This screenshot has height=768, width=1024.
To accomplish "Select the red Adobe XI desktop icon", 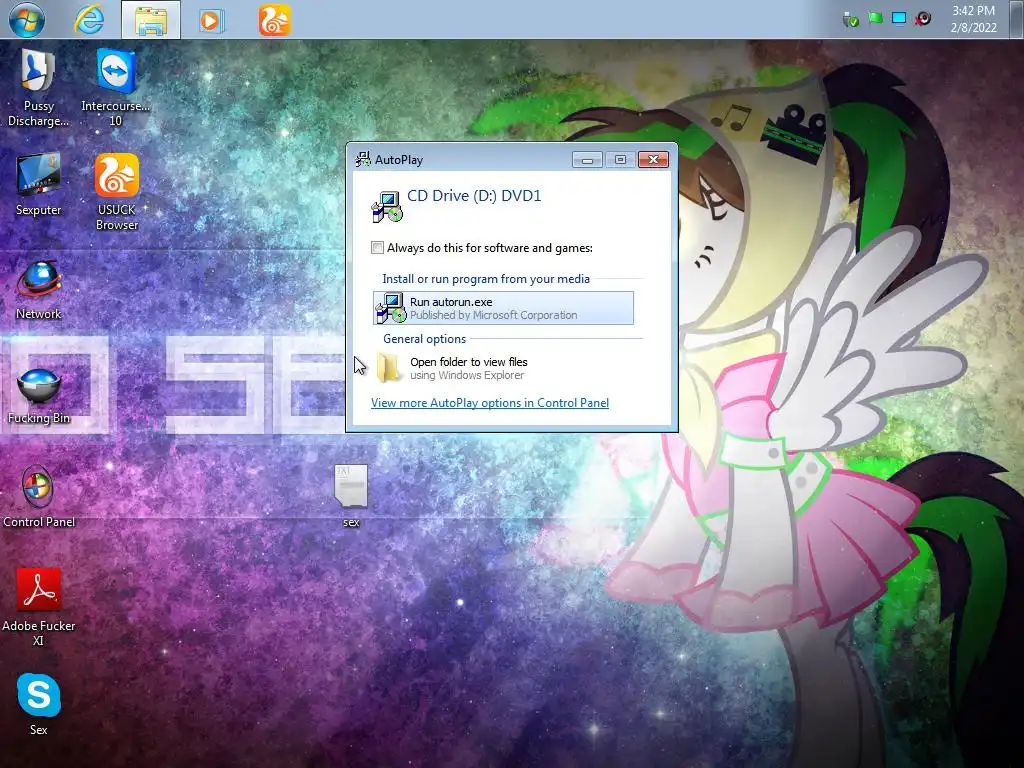I will [39, 607].
